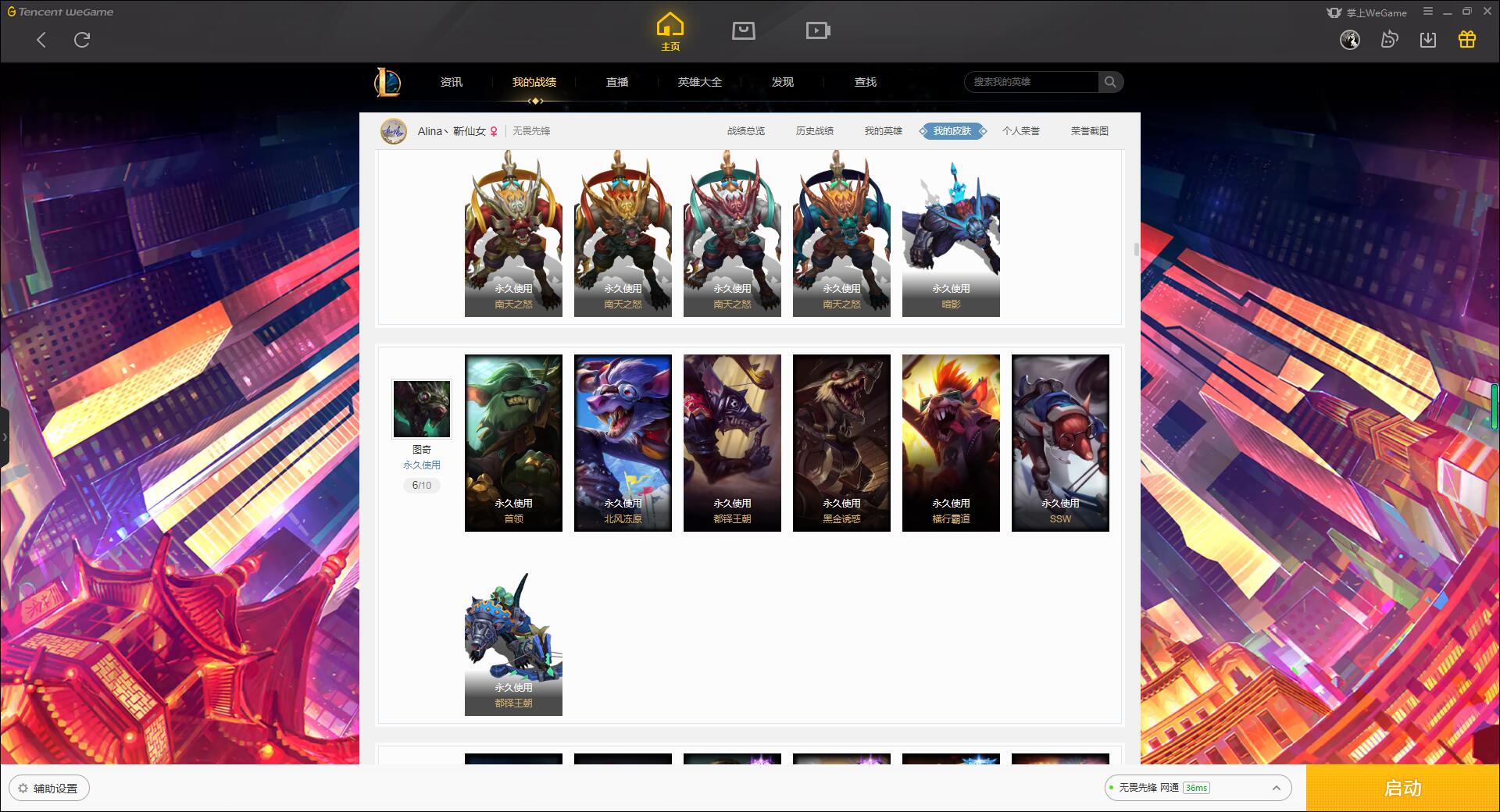Go back with the left arrow icon
This screenshot has width=1500, height=812.
pos(41,40)
